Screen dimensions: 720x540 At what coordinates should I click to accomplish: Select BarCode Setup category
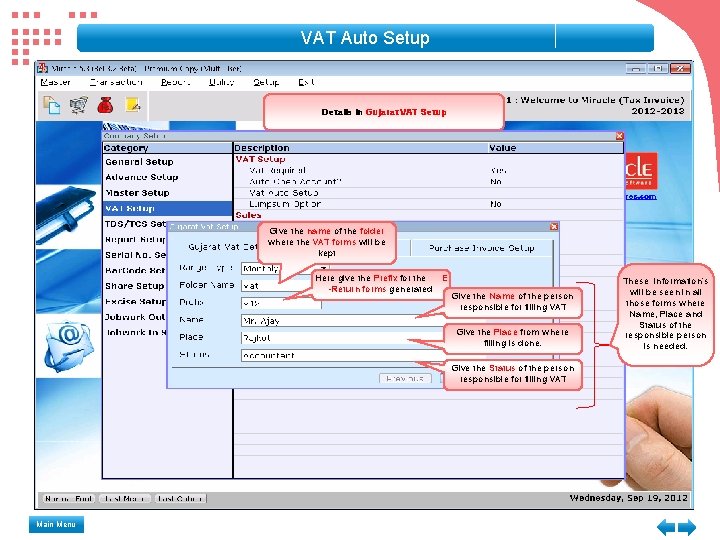136,270
